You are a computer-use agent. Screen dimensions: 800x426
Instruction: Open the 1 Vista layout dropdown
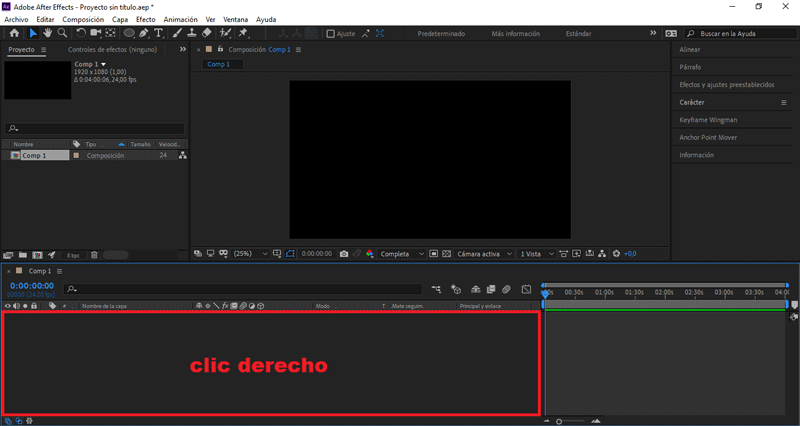tap(537, 254)
